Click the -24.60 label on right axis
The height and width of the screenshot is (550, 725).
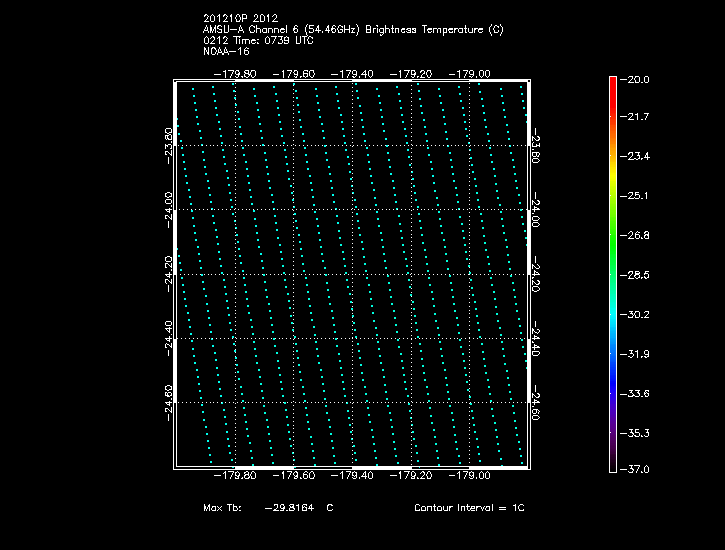[537, 400]
